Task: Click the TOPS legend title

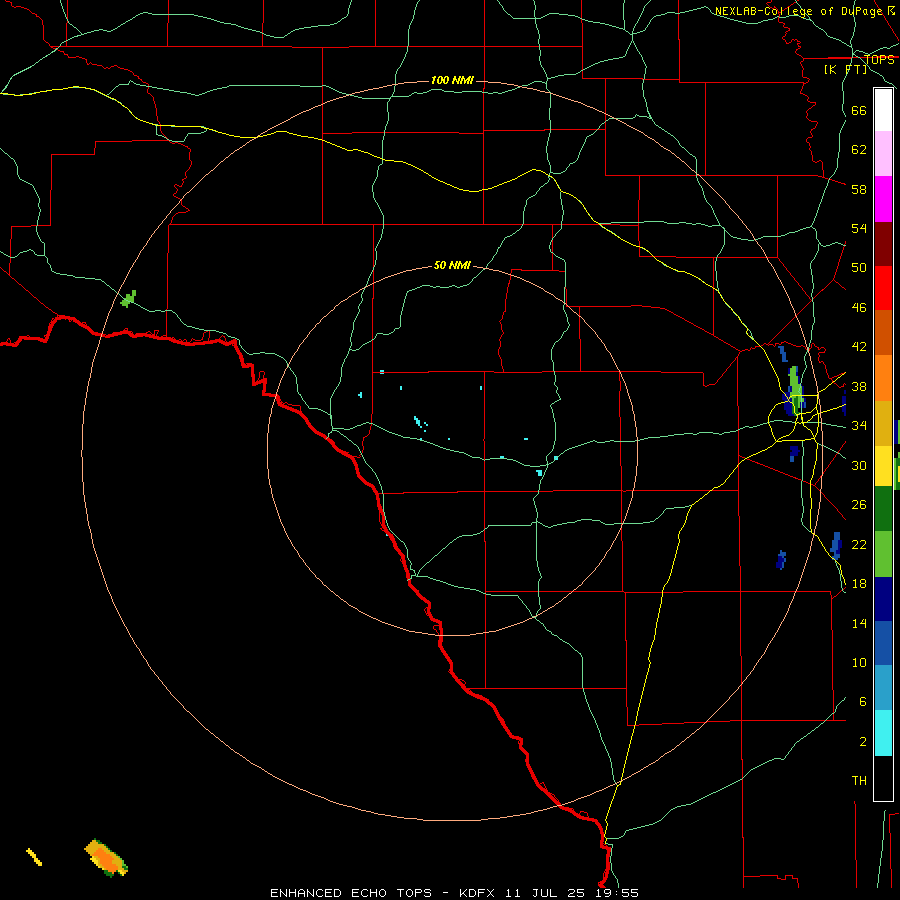Action: [879, 60]
